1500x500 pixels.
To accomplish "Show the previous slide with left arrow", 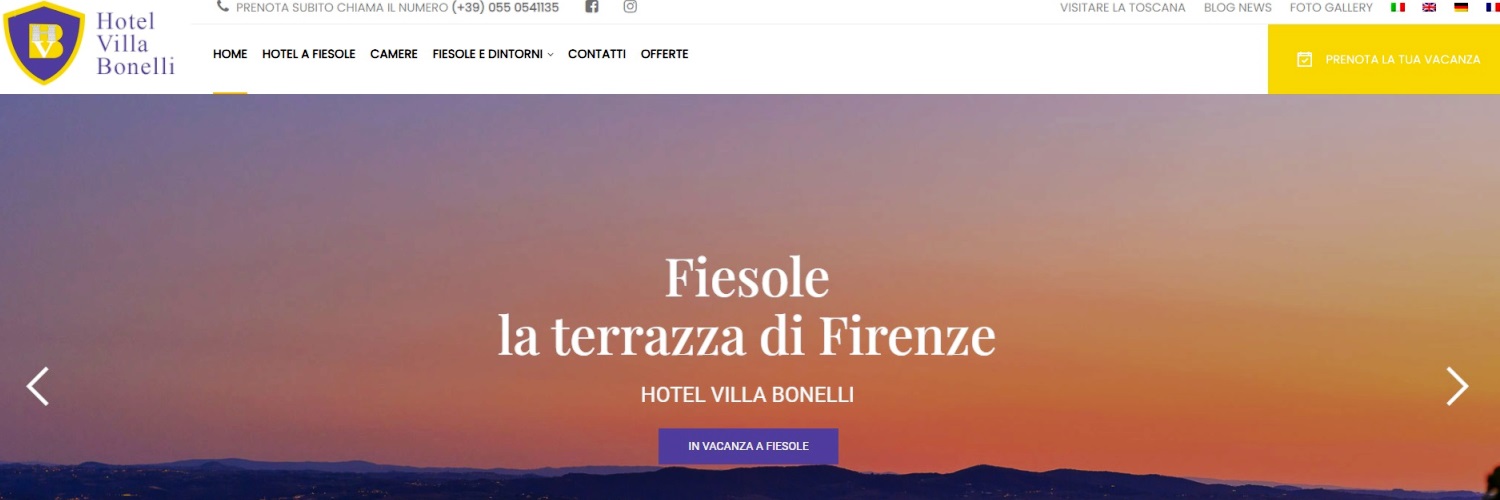I will [x=38, y=386].
